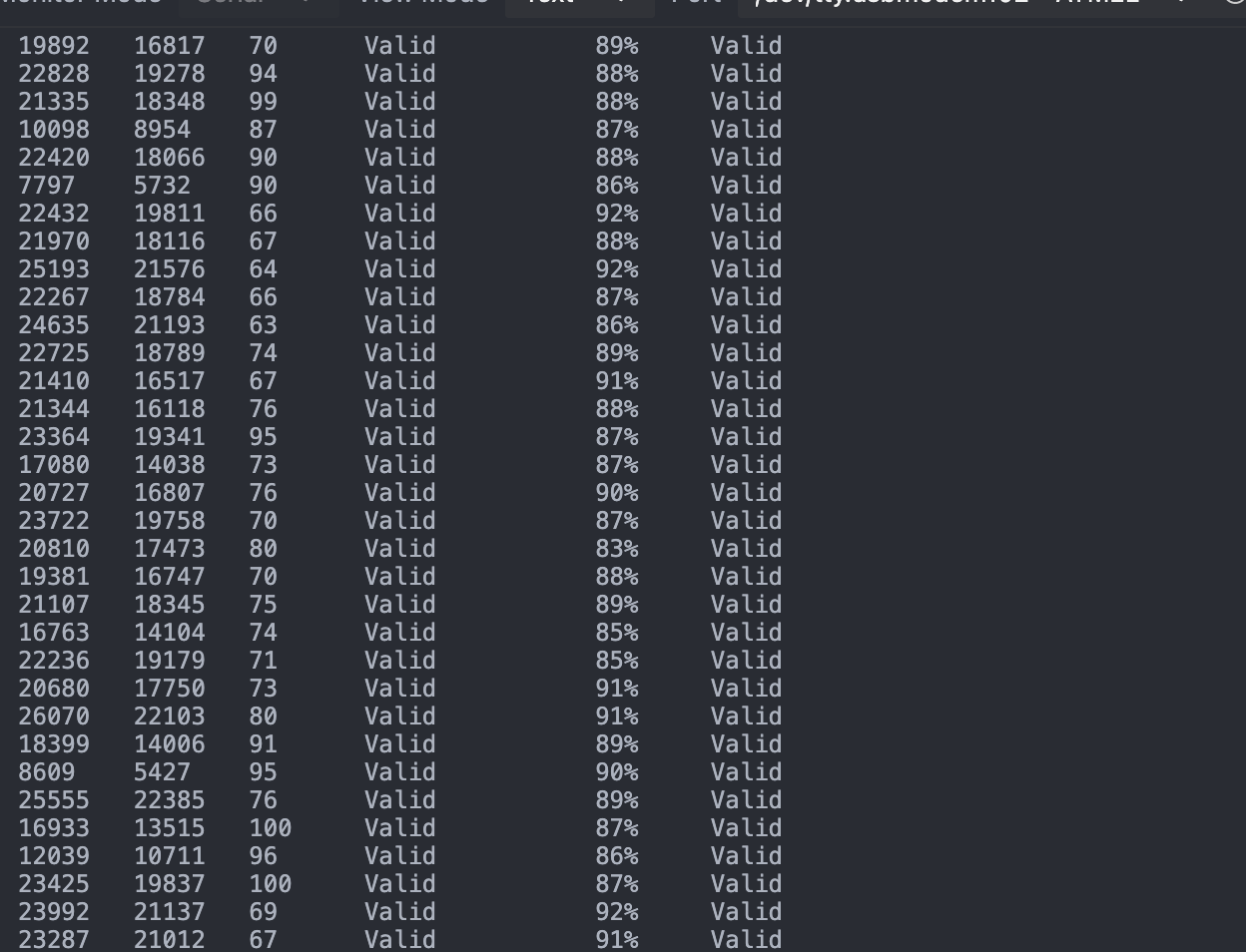Screen dimensions: 1246x952
Task: Select the 21012 reading in last row
Action: 170,940
